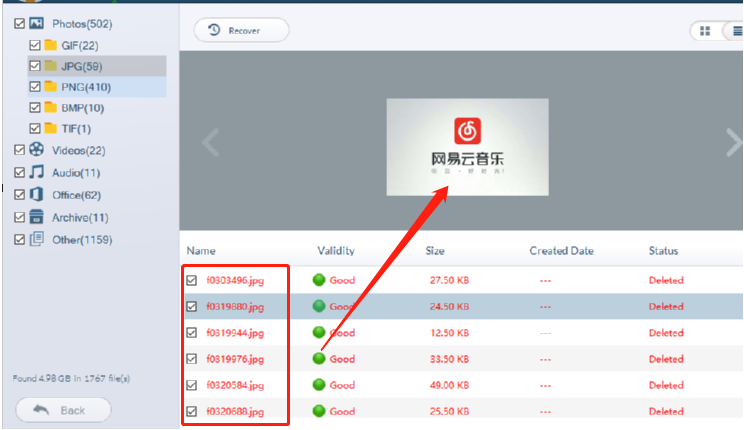The width and height of the screenshot is (744, 430).
Task: Click the Back button
Action: [x=64, y=410]
